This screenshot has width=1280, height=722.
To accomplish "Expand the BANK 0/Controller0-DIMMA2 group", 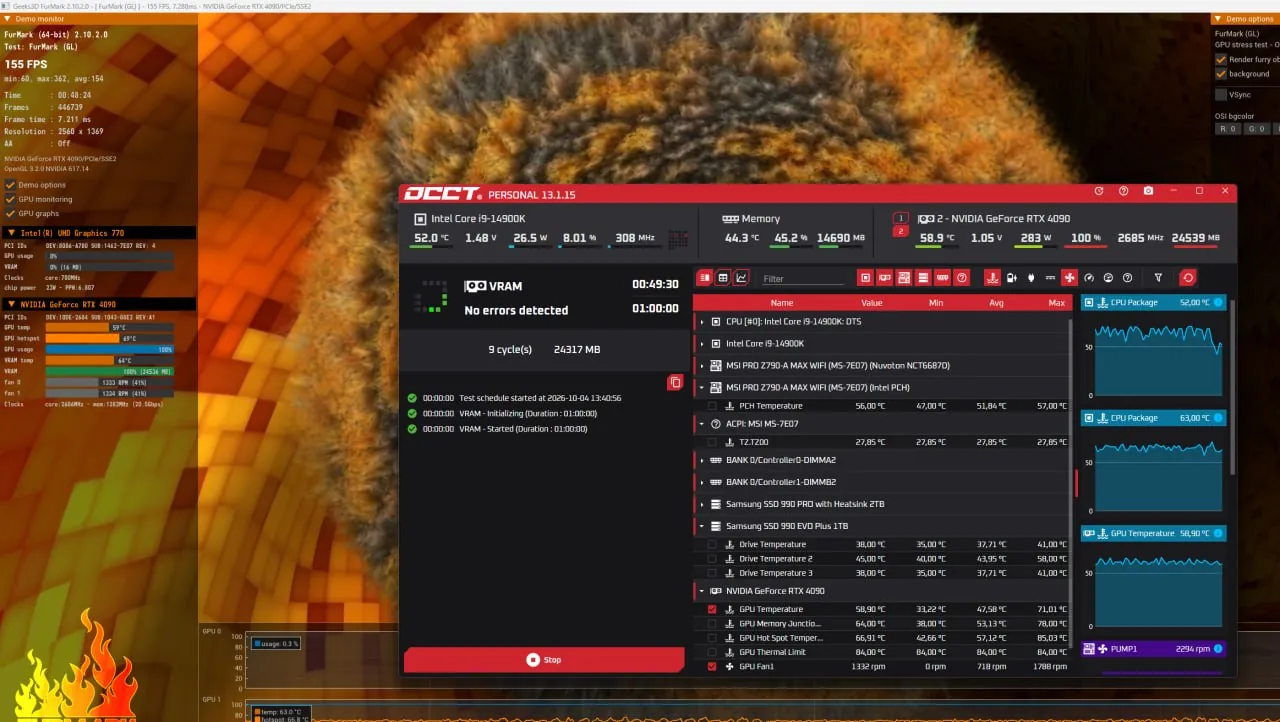I will pyautogui.click(x=702, y=460).
